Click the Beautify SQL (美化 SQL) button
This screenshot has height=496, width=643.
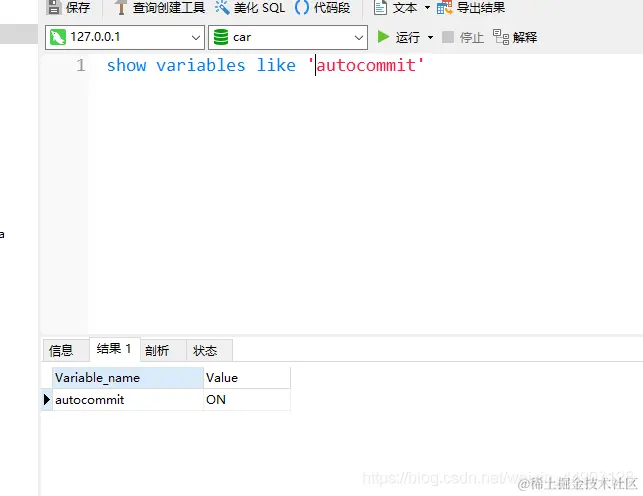click(x=250, y=7)
